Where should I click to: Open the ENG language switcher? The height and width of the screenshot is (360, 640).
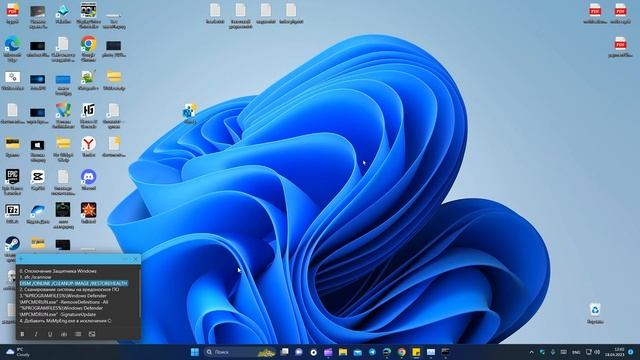(576, 352)
